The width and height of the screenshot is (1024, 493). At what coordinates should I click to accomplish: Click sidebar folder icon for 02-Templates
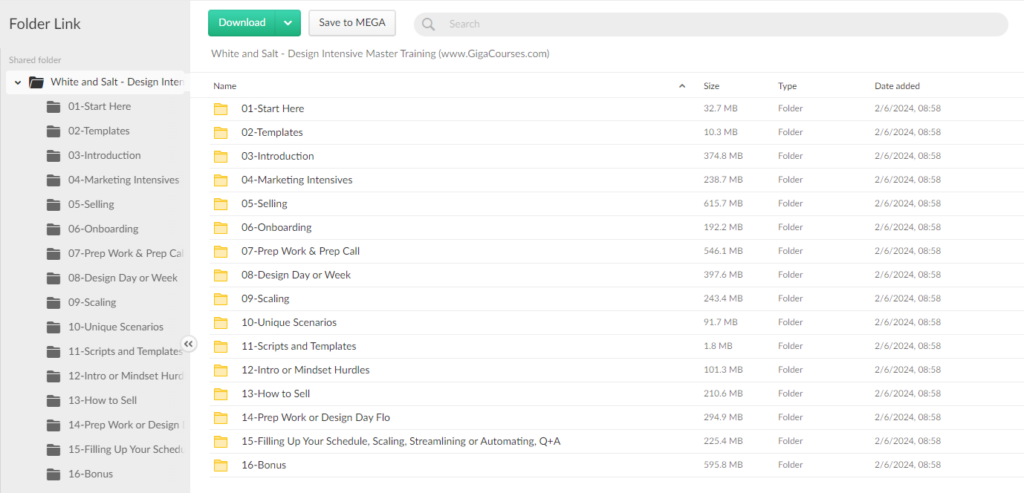53,131
